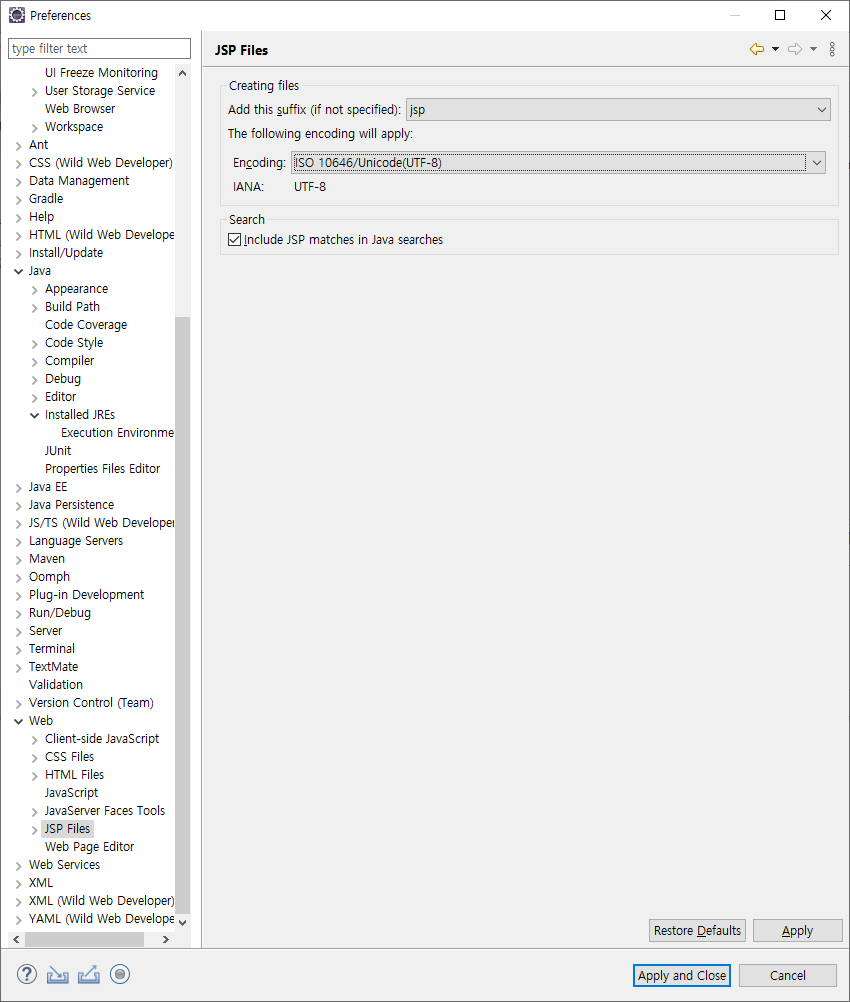Viewport: 850px width, 1002px height.
Task: Select Code Coverage under Java
Action: pos(86,325)
